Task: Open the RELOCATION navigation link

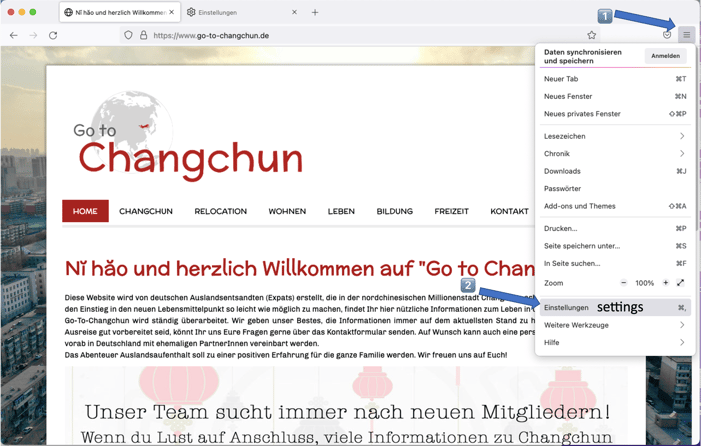Action: [x=220, y=211]
